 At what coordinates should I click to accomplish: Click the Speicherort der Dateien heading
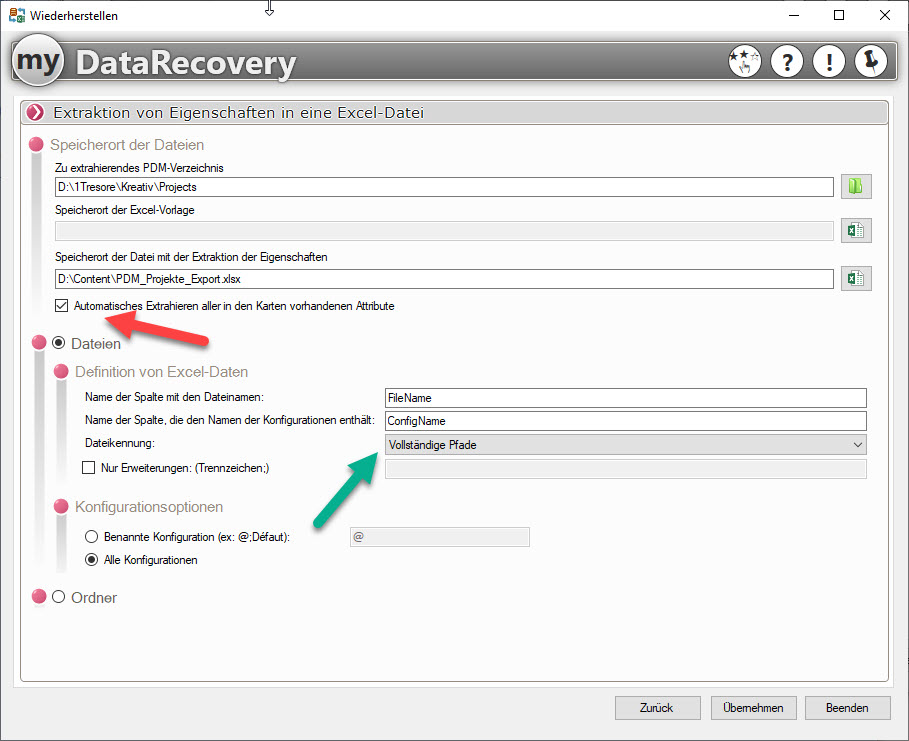(x=127, y=144)
